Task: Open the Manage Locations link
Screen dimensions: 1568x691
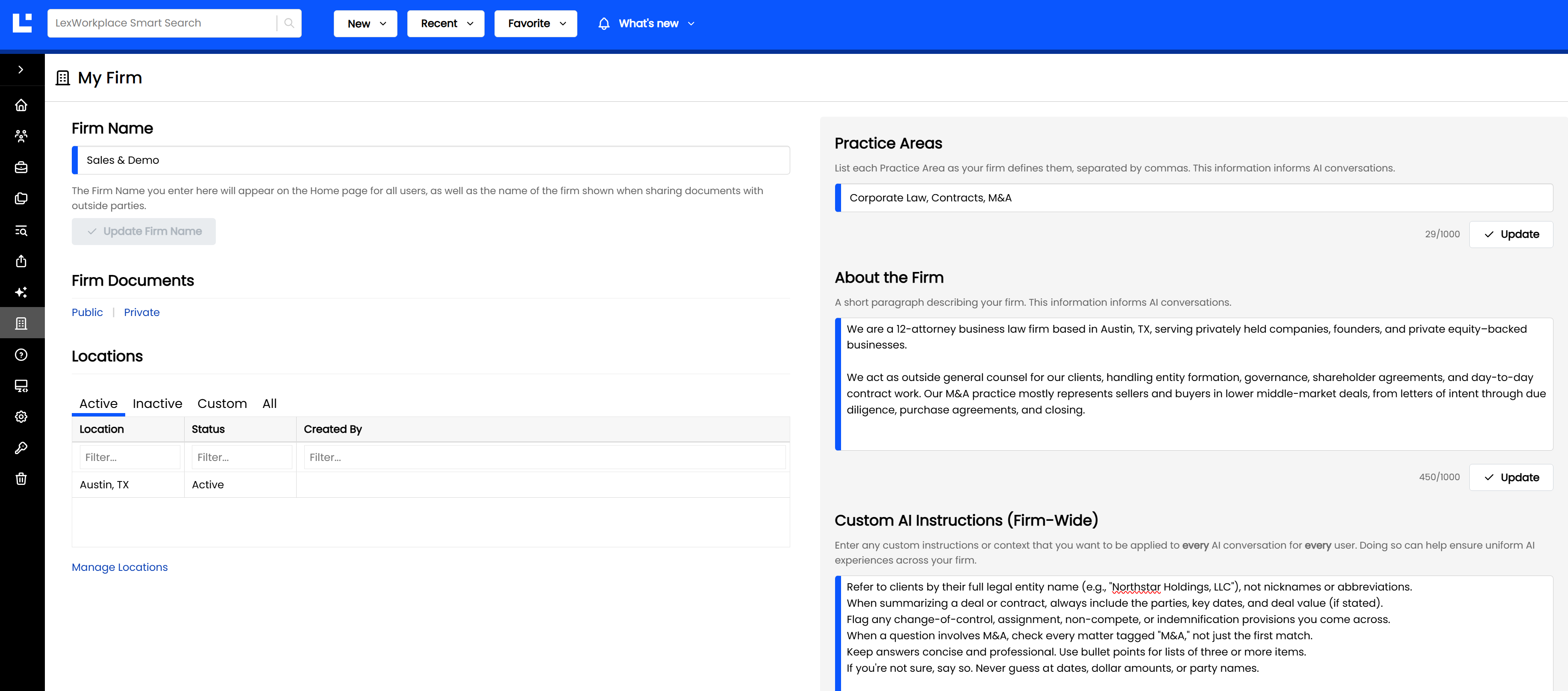Action: (x=120, y=567)
